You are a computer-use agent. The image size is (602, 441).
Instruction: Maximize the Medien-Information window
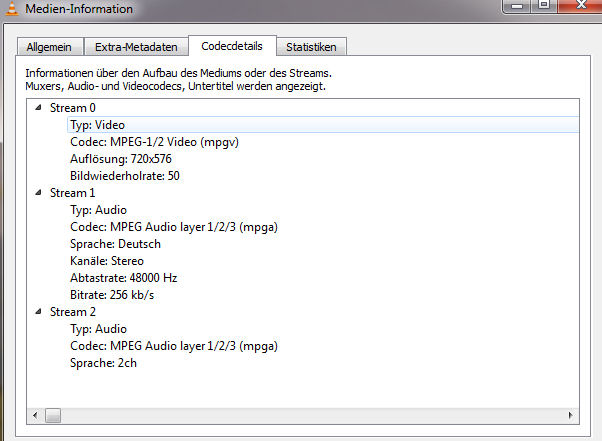point(543,7)
